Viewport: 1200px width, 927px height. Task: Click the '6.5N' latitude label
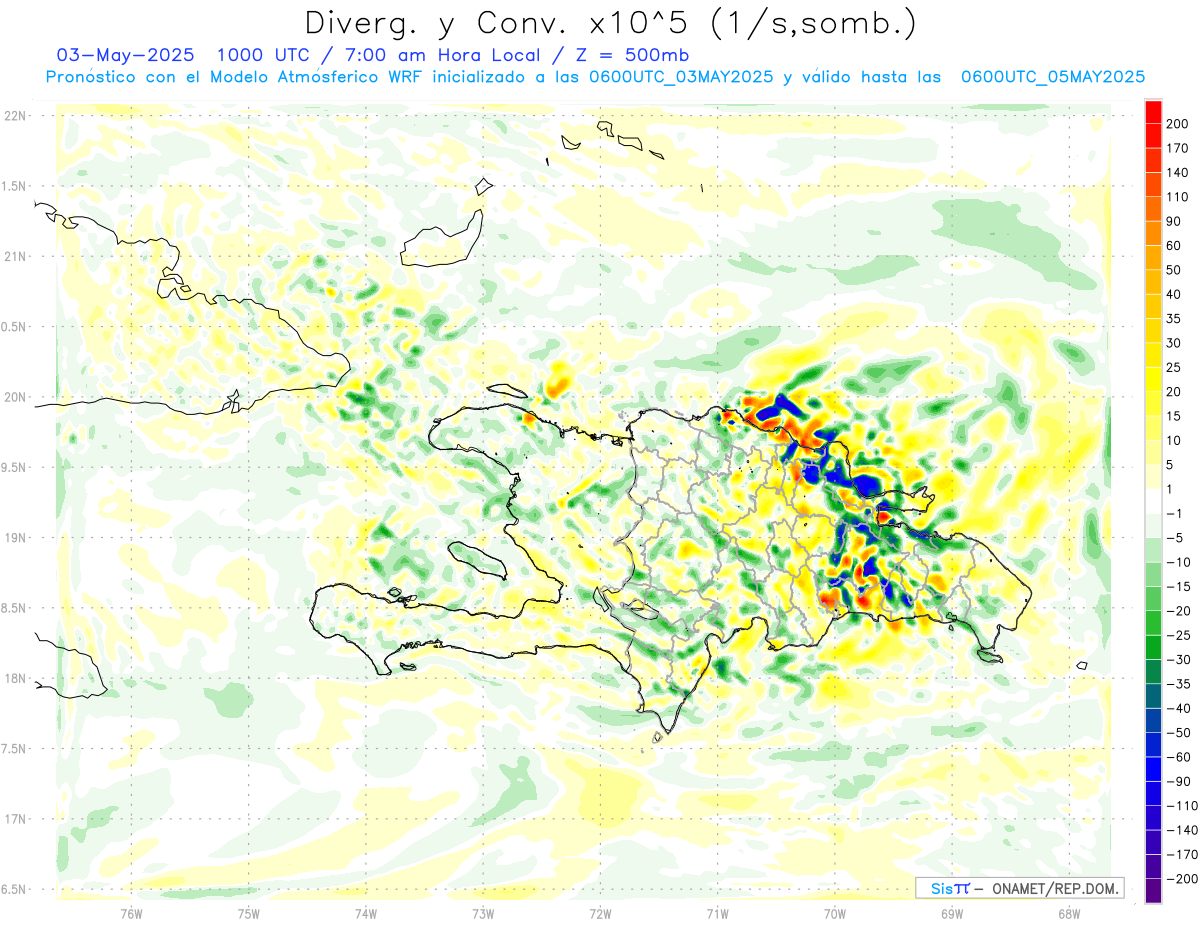click(14, 889)
